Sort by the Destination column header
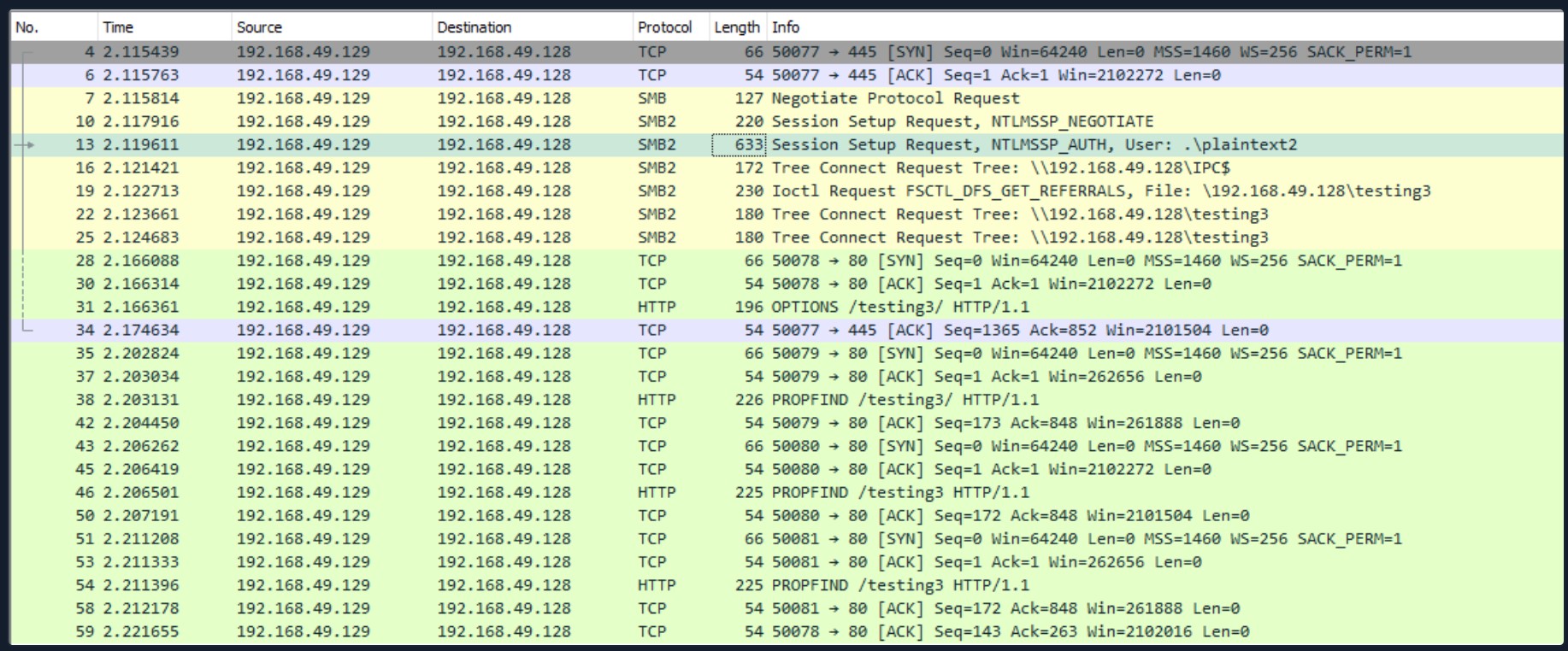 (532, 27)
